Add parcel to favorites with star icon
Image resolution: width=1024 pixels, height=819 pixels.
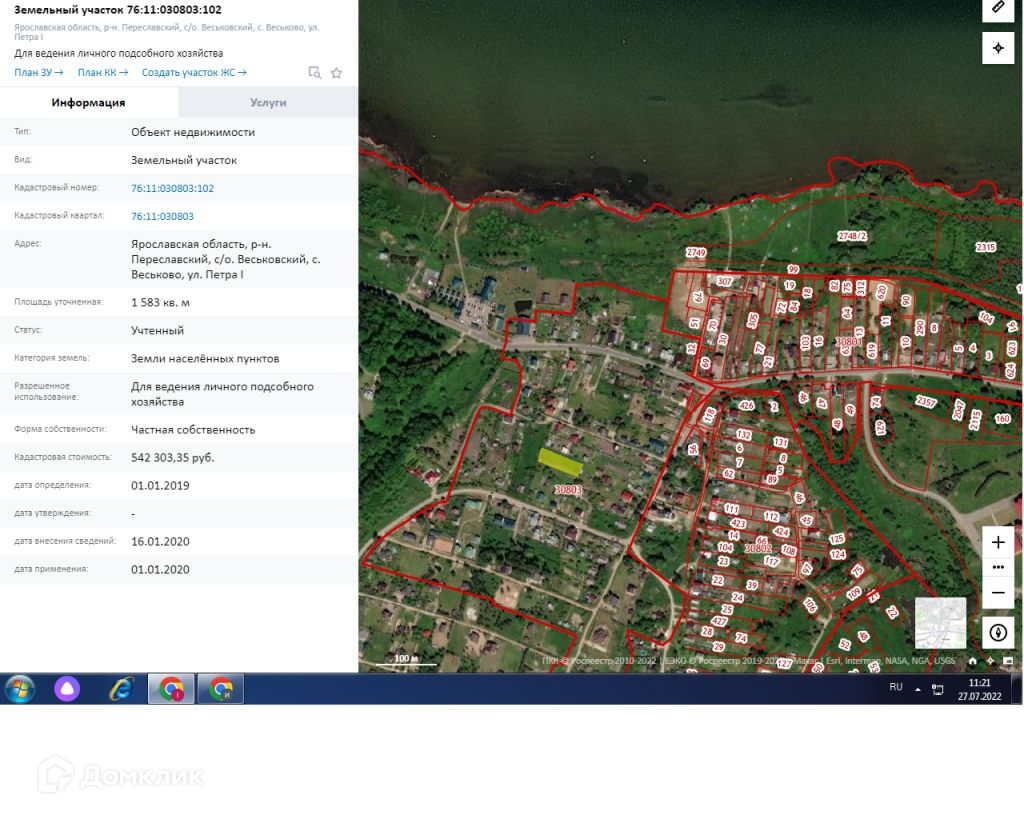point(336,73)
